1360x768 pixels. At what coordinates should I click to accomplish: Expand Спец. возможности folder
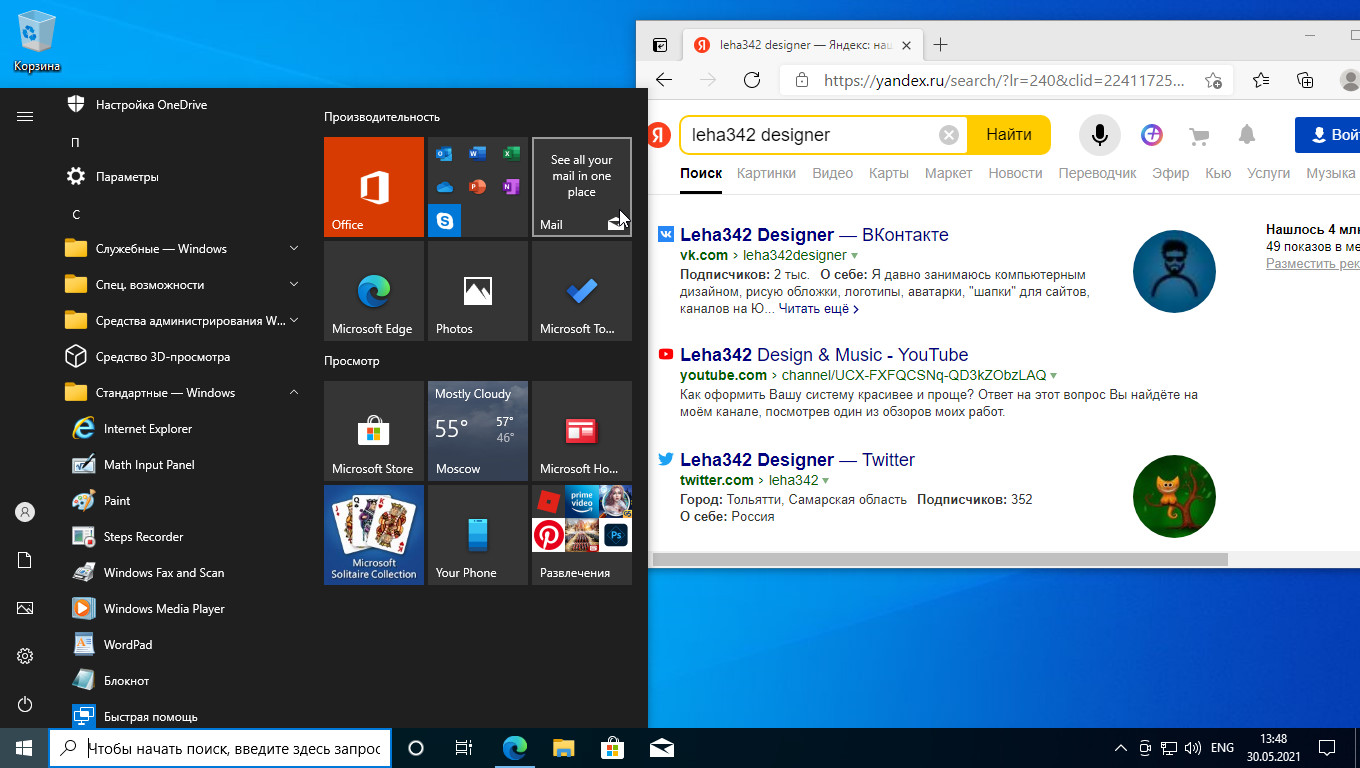pyautogui.click(x=184, y=285)
